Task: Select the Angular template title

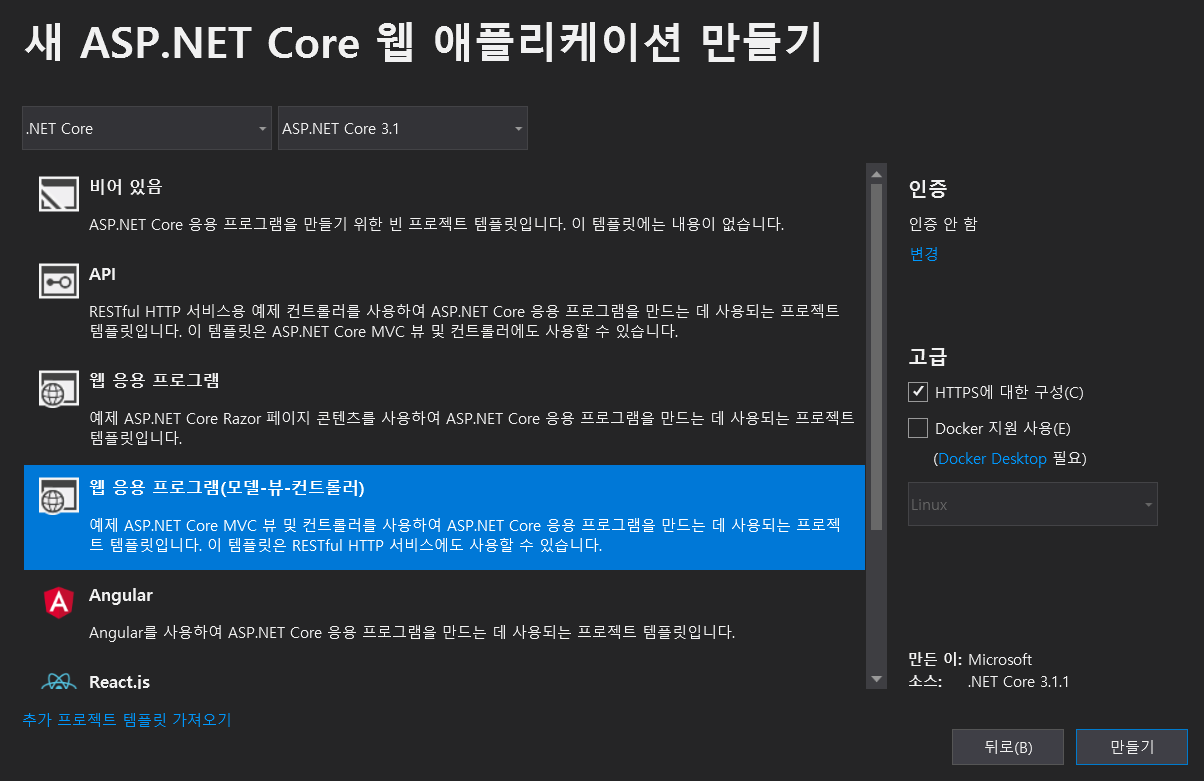Action: coord(121,595)
